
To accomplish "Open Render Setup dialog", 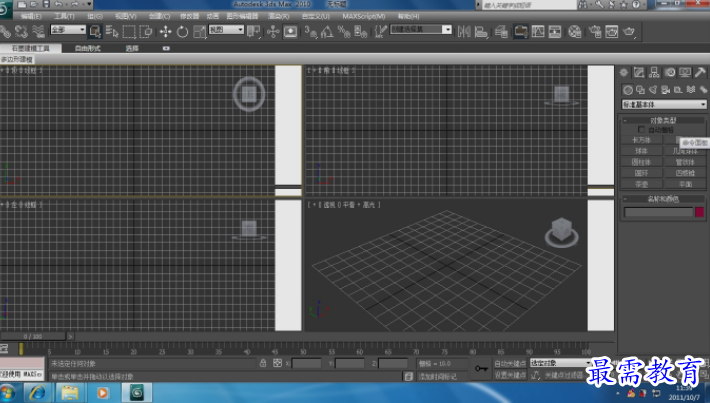I will (595, 31).
